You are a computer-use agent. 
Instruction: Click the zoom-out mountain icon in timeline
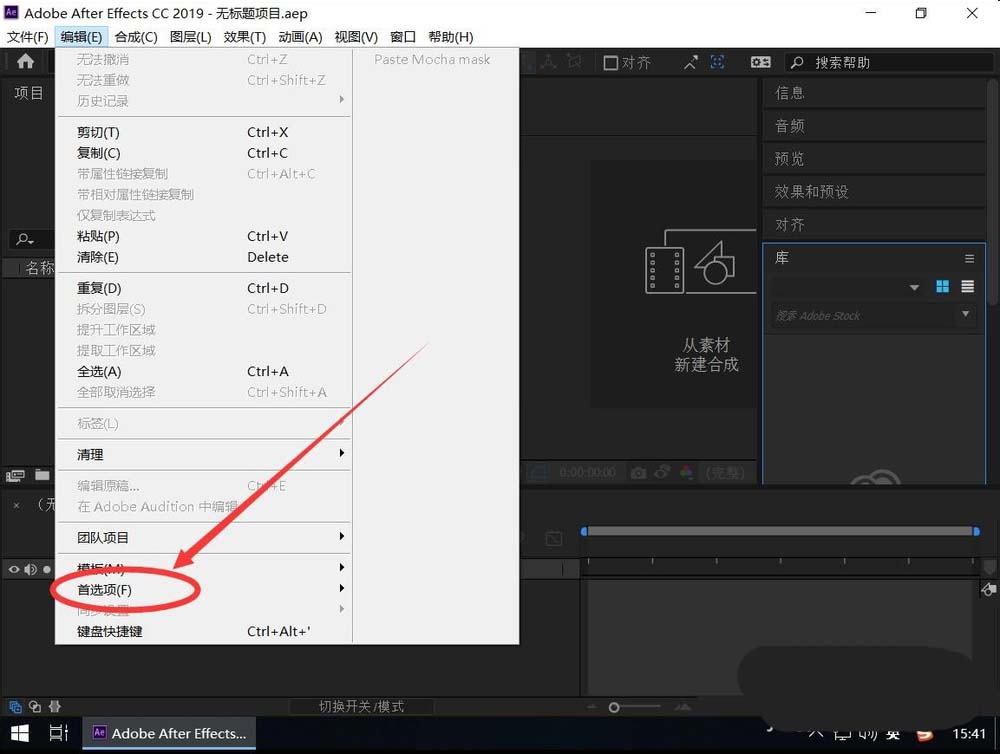click(592, 707)
